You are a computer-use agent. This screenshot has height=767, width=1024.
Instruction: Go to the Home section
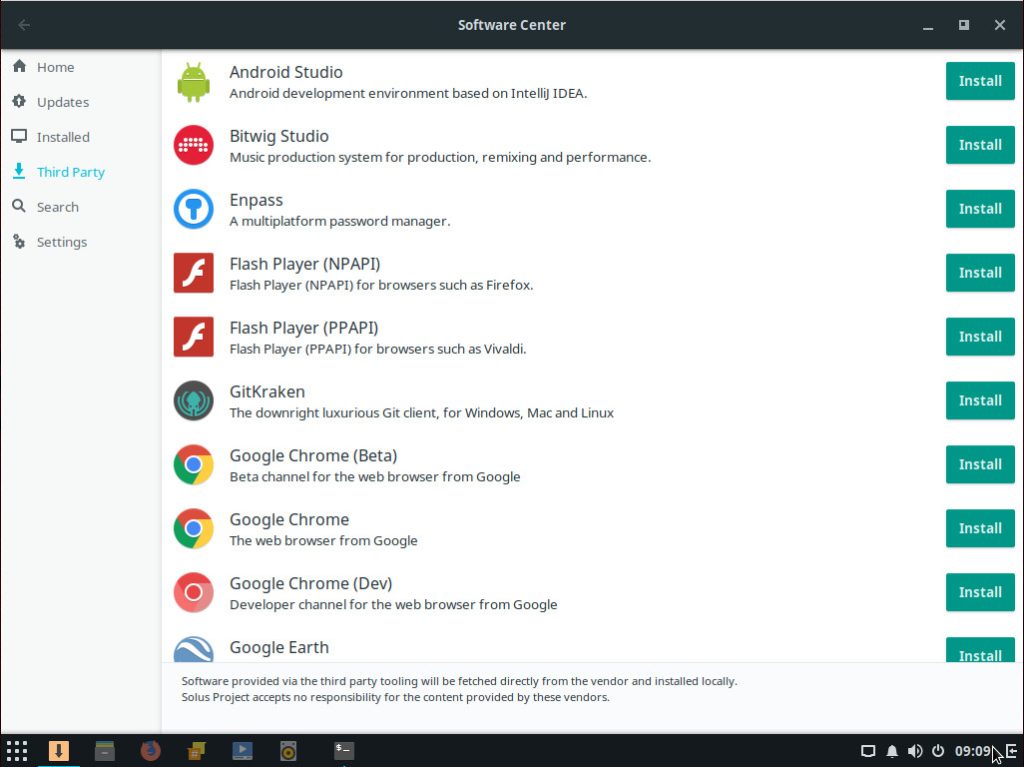click(x=55, y=67)
